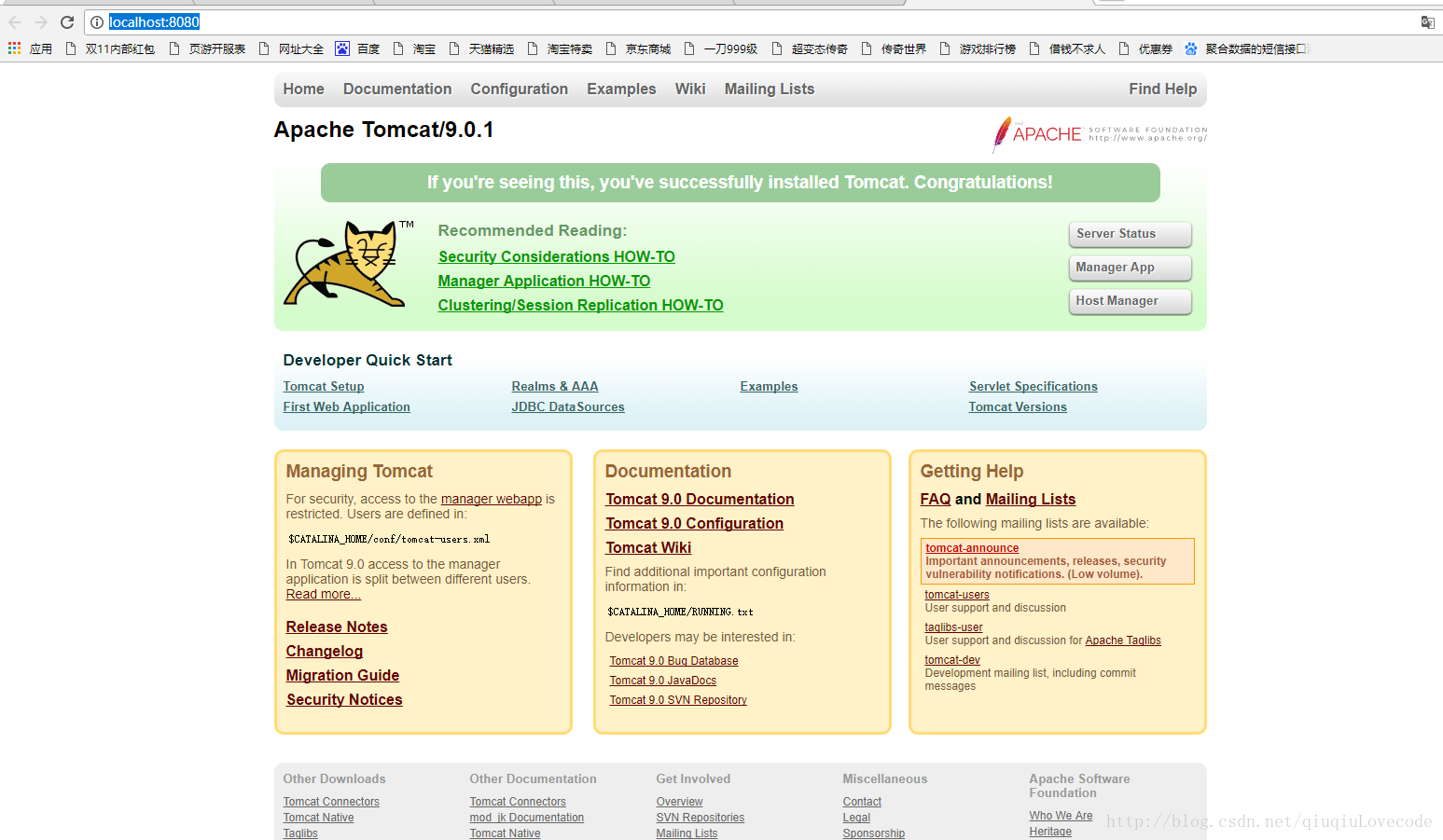Screen dimensions: 1443x840
Task: Click the Tomcat cat mascot image
Action: pyautogui.click(x=349, y=264)
